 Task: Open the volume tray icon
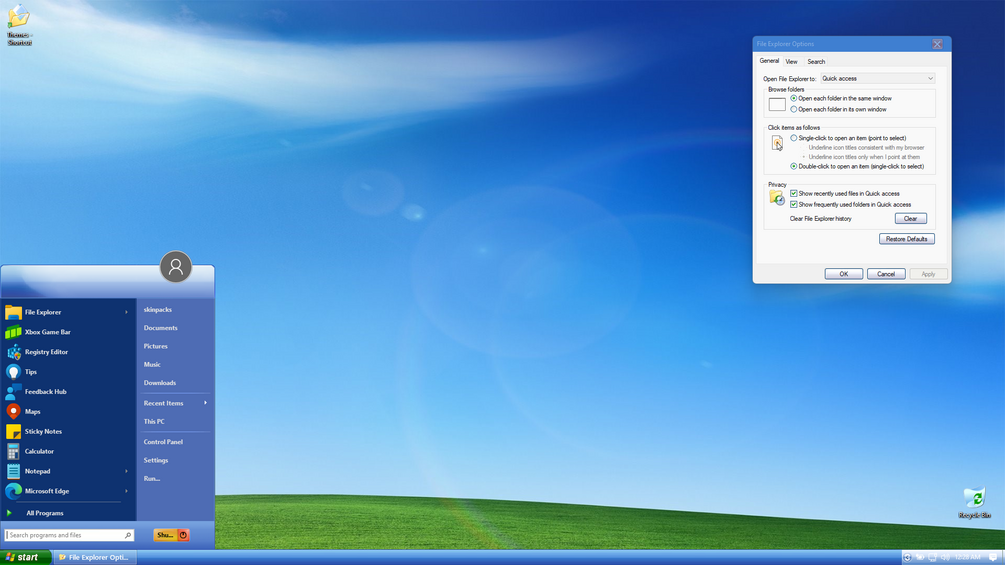[945, 557]
